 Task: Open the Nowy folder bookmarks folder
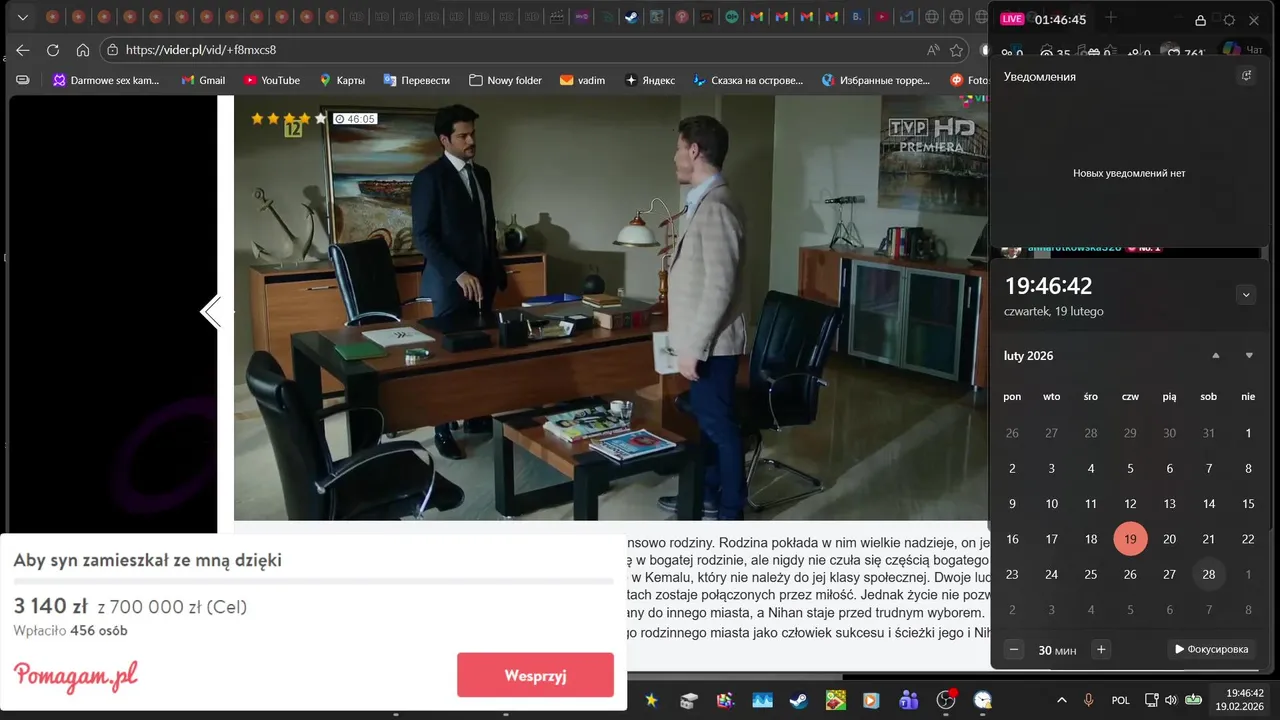(x=505, y=80)
